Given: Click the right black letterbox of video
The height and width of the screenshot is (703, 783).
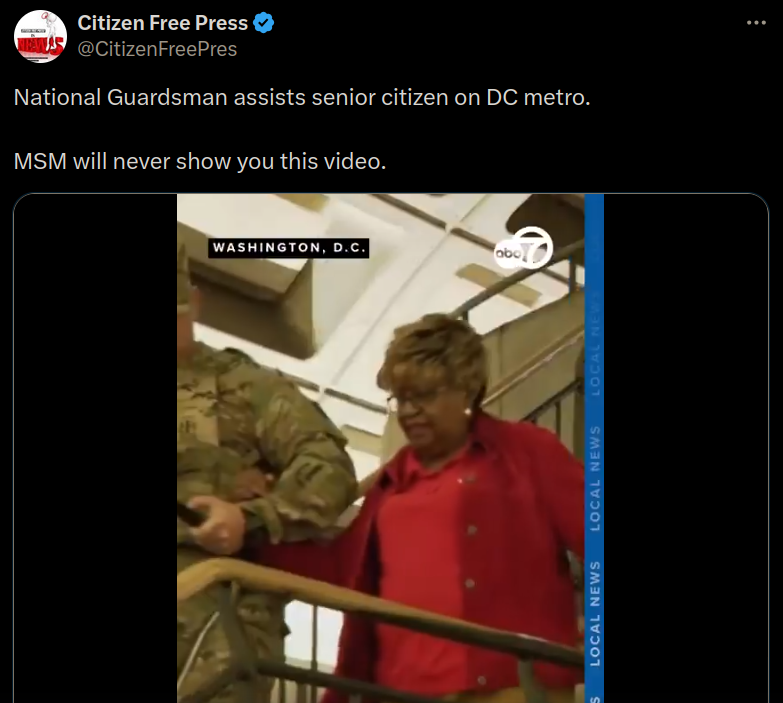Looking at the screenshot, I should (686, 448).
